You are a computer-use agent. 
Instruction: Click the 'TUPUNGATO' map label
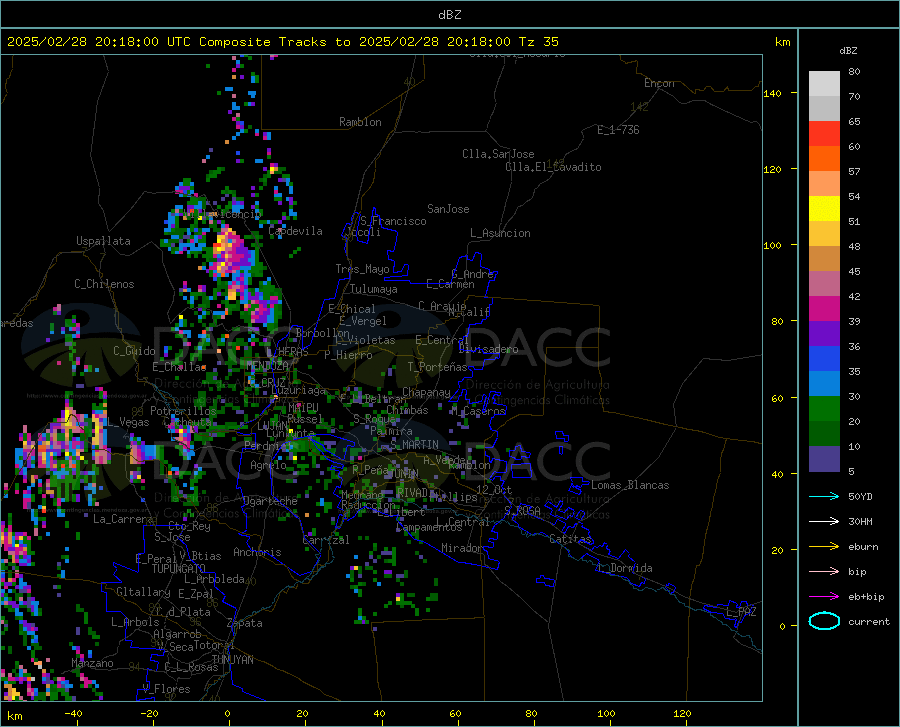(x=179, y=569)
